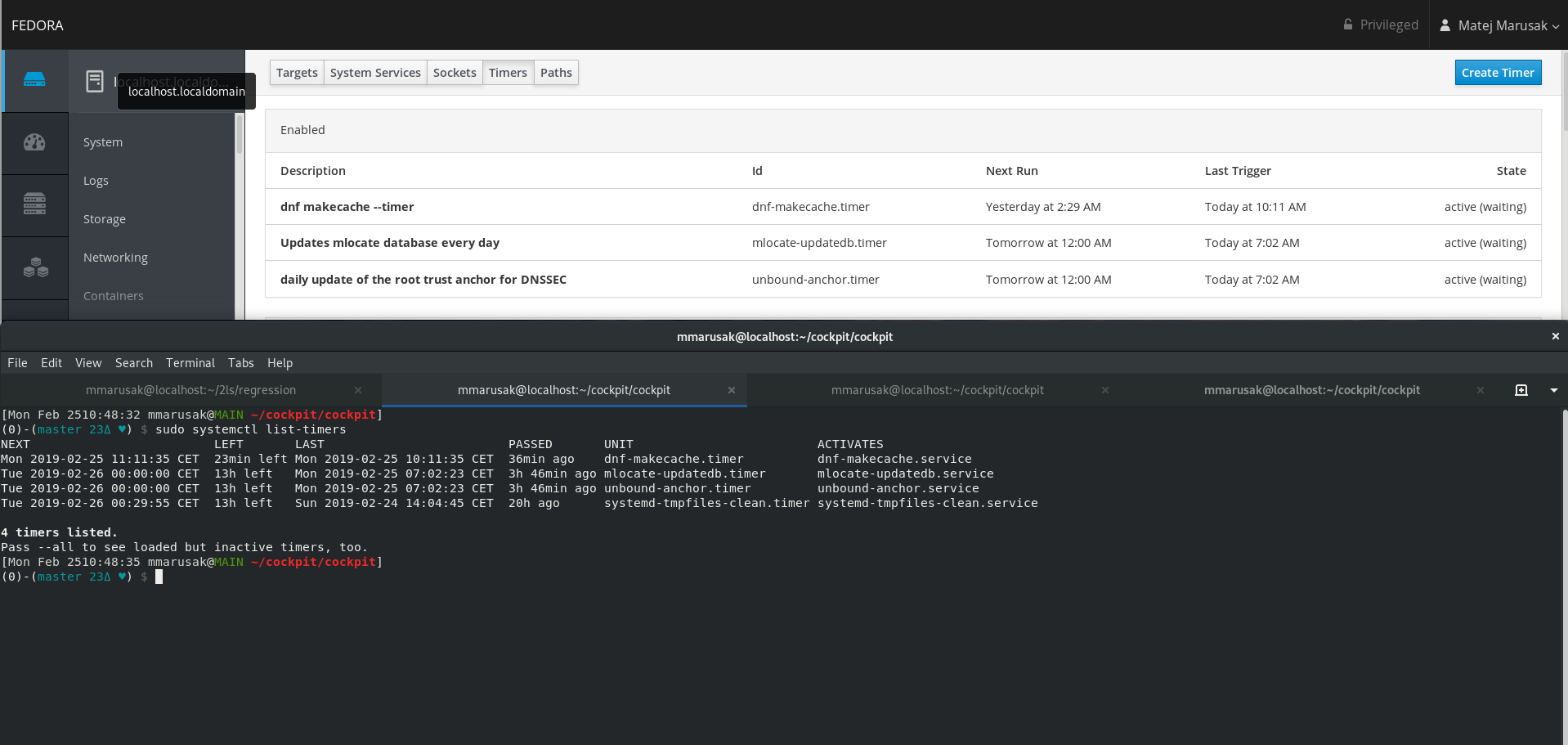Open the server rack icon in sidebar
The height and width of the screenshot is (745, 1568).
(34, 204)
